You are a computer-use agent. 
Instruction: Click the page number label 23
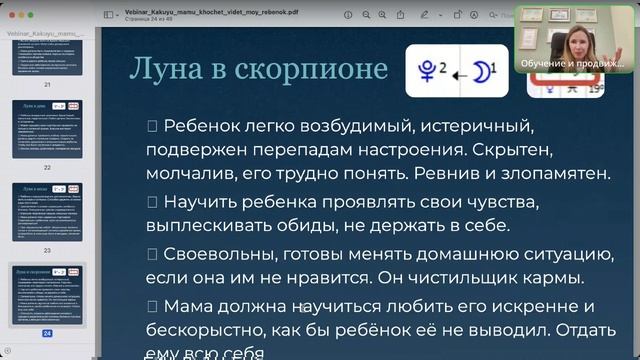[x=47, y=250]
